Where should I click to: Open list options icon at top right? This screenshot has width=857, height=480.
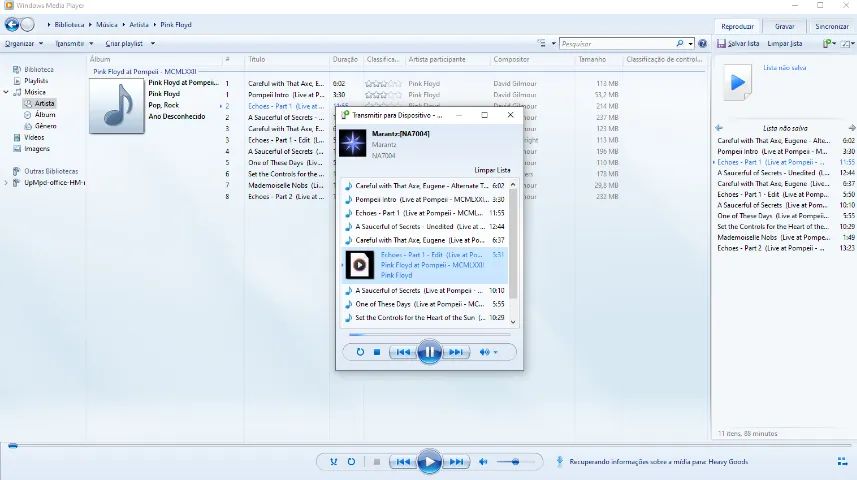coord(847,44)
